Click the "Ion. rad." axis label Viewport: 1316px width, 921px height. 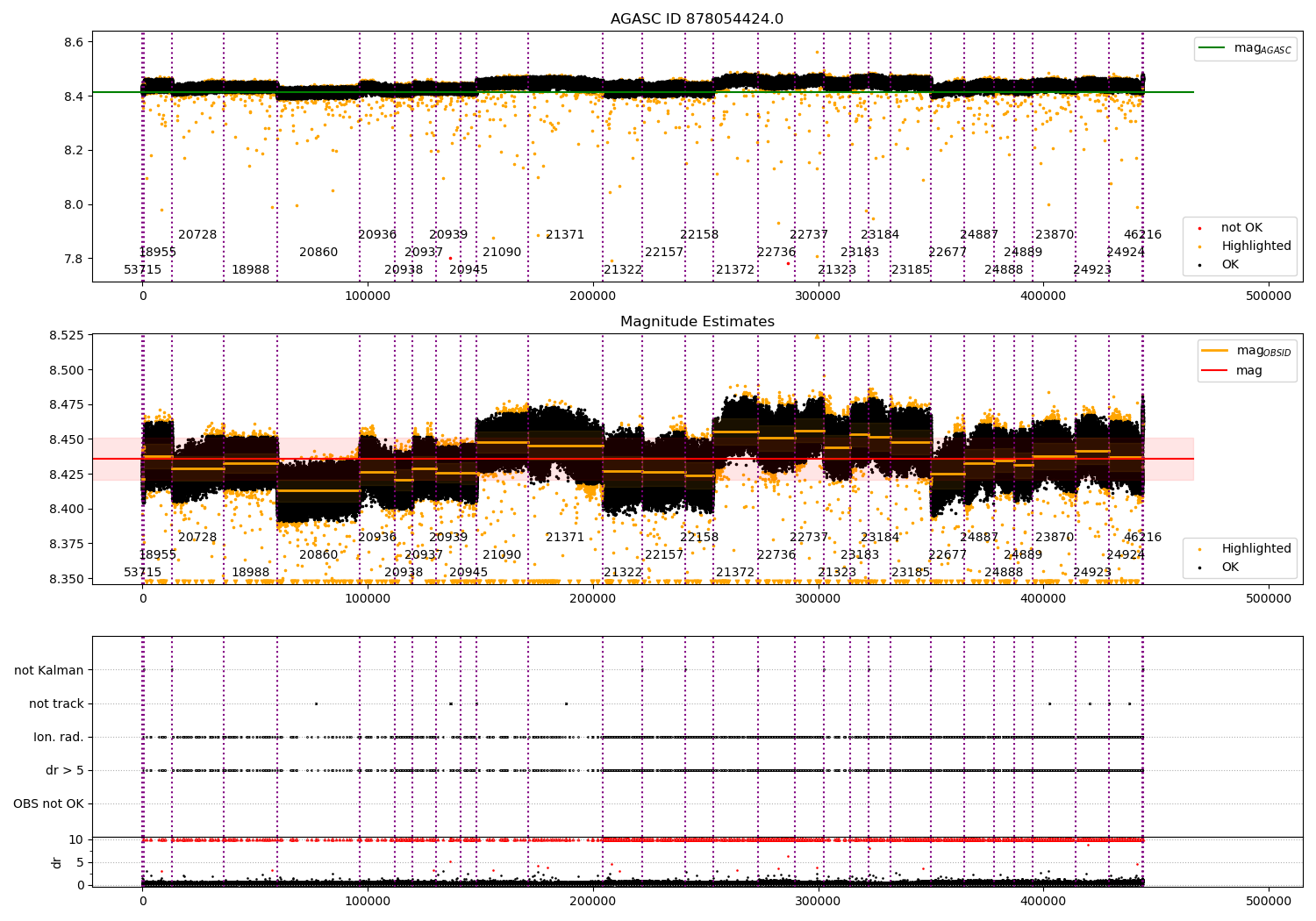(59, 737)
